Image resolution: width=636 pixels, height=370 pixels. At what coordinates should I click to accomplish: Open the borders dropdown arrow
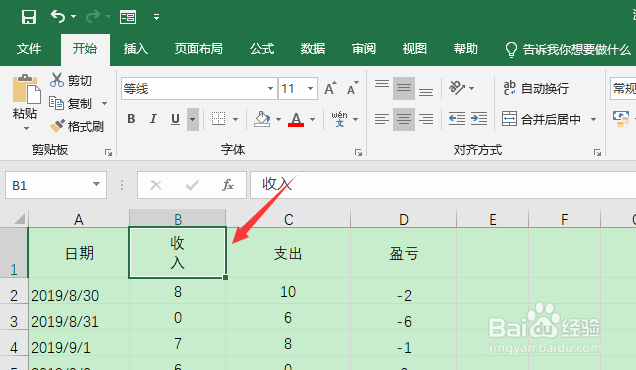(236, 119)
